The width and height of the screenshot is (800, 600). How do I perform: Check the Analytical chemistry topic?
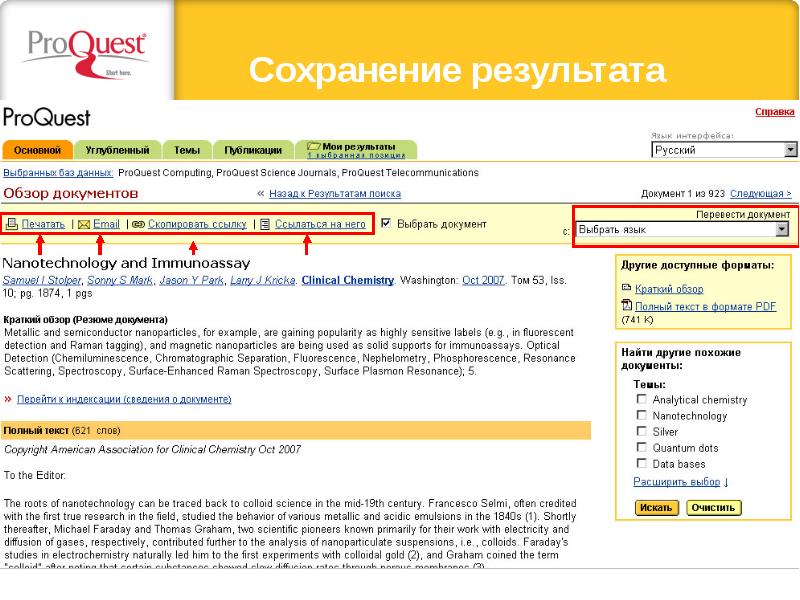[641, 399]
